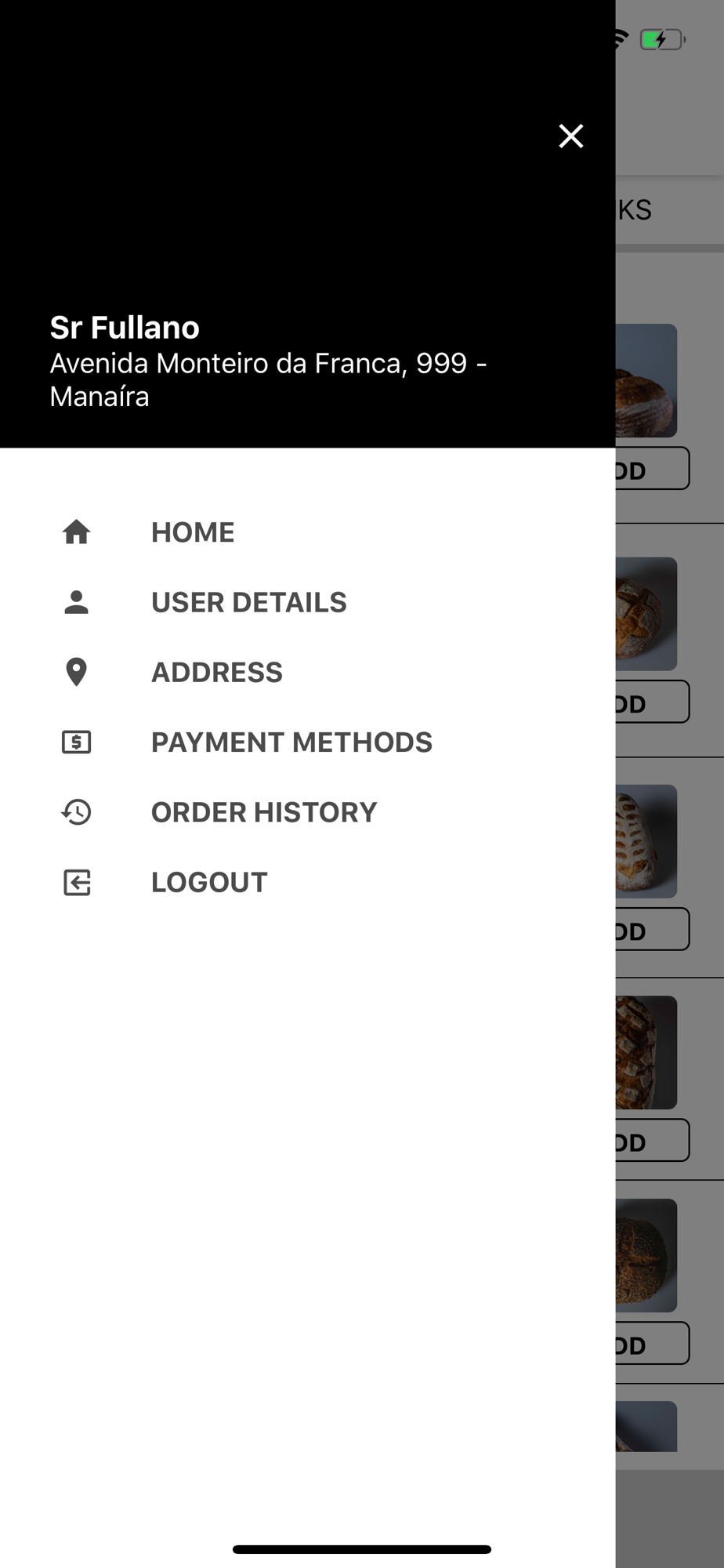Tap the first bread product thumbnail
Image resolution: width=724 pixels, height=1568 pixels.
click(x=646, y=380)
